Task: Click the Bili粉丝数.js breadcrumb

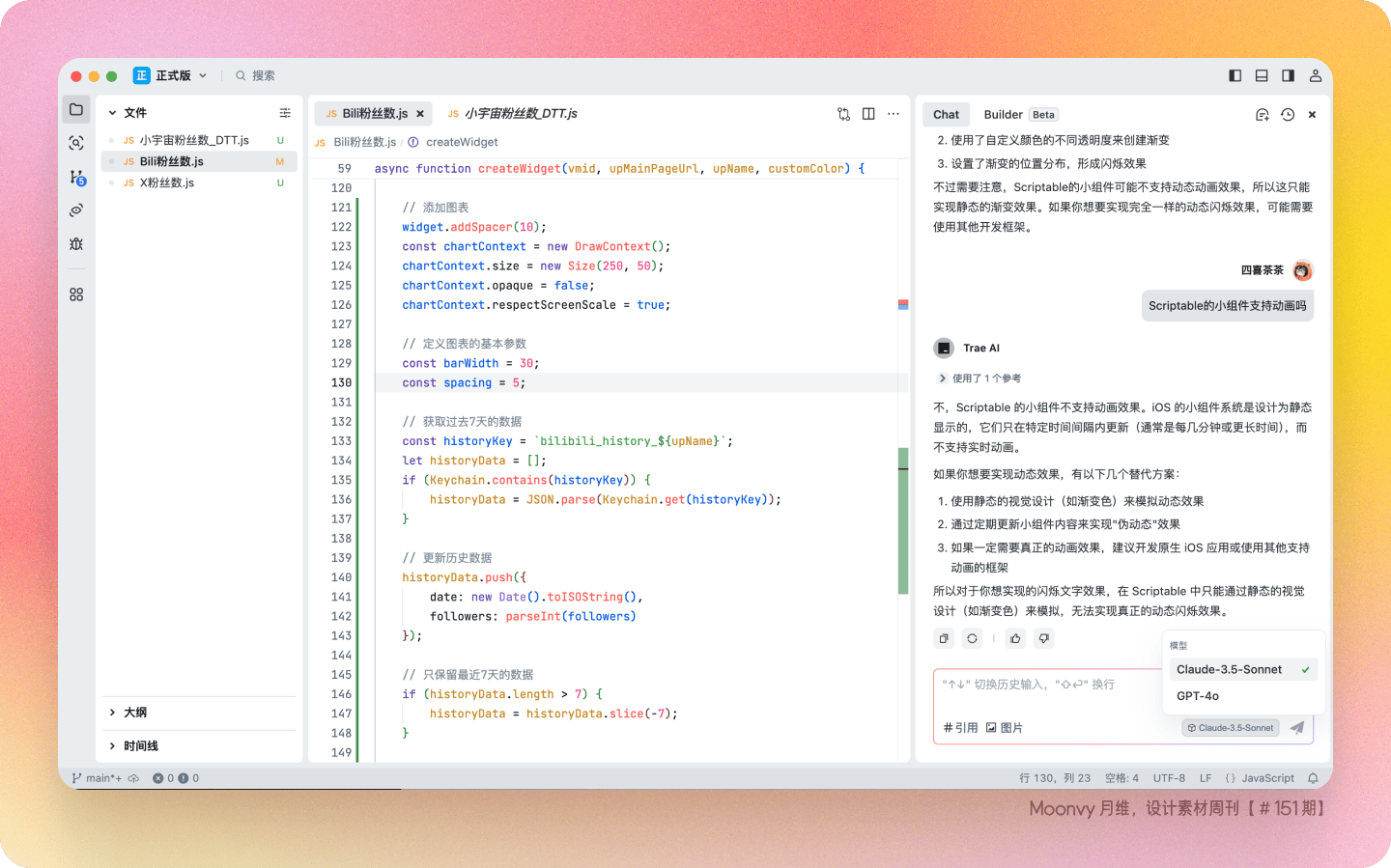Action: pos(356,142)
